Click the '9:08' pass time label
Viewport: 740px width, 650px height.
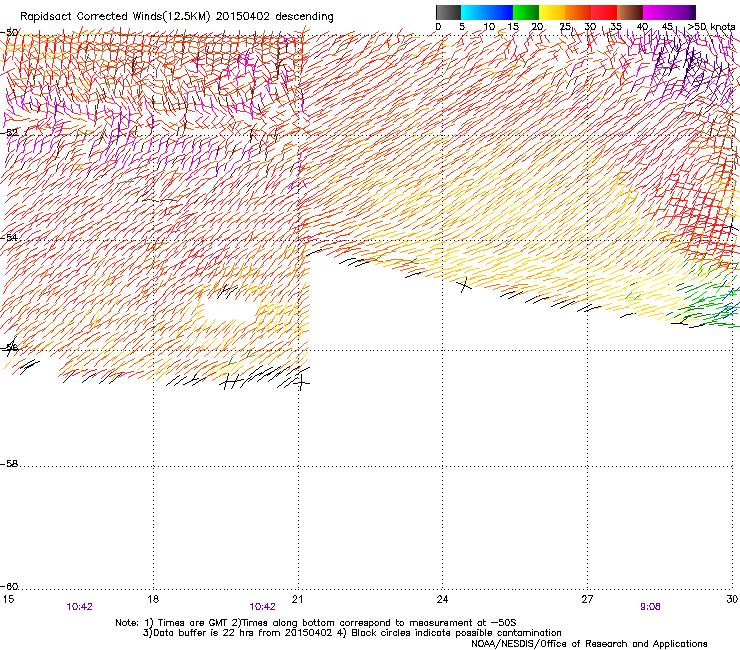click(x=650, y=607)
